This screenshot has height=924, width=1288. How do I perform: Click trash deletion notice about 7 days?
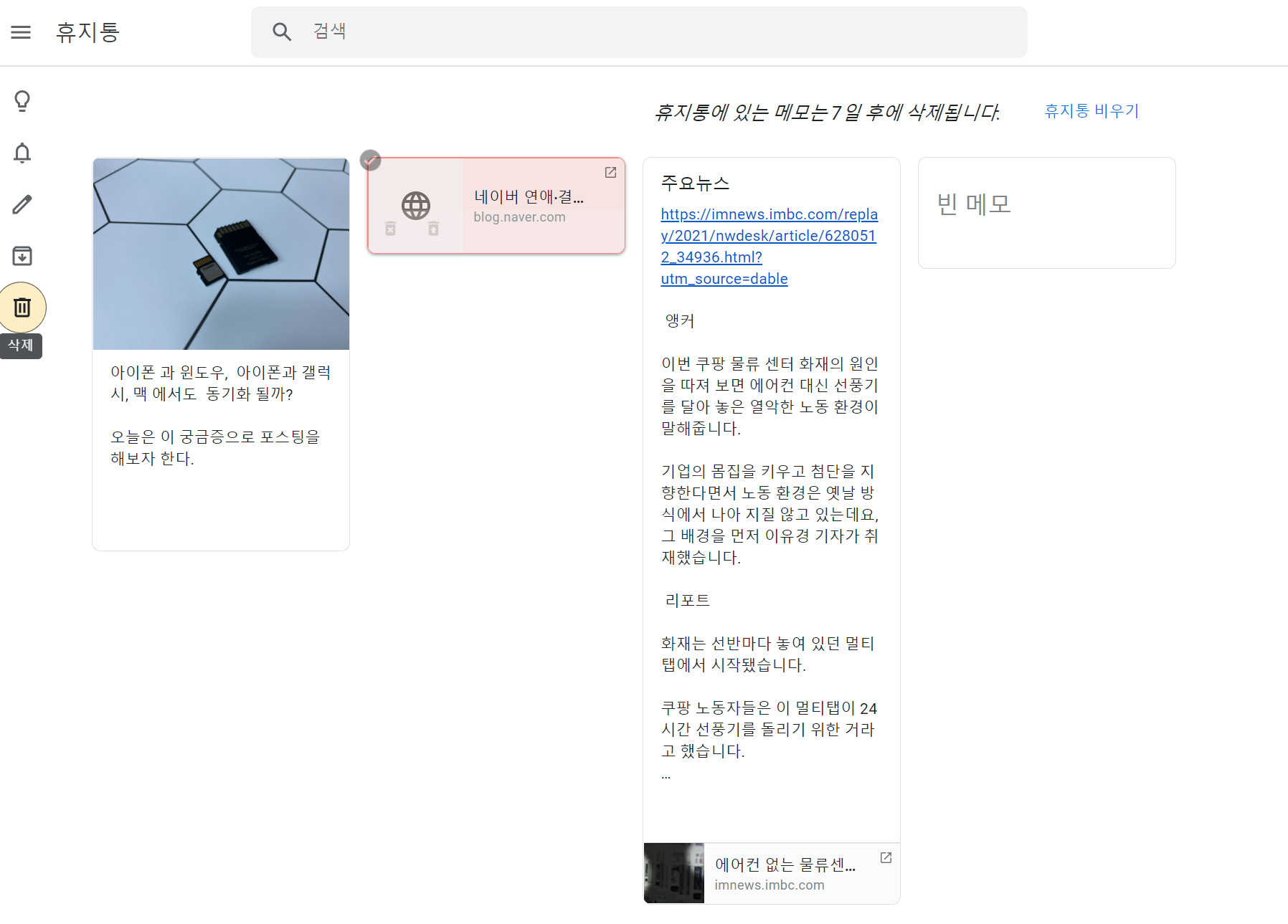827,113
